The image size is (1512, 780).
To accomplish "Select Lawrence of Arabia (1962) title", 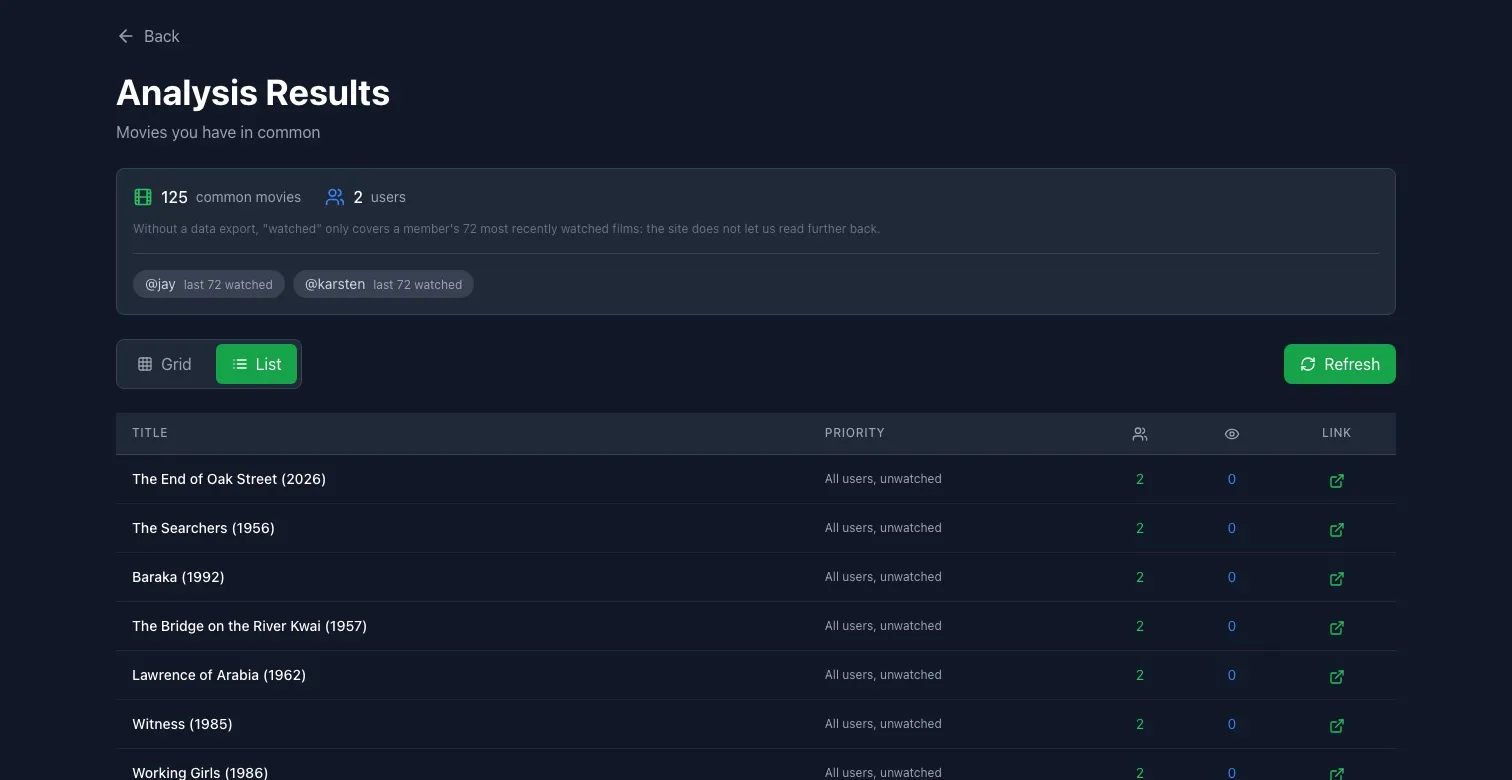I will tap(219, 675).
